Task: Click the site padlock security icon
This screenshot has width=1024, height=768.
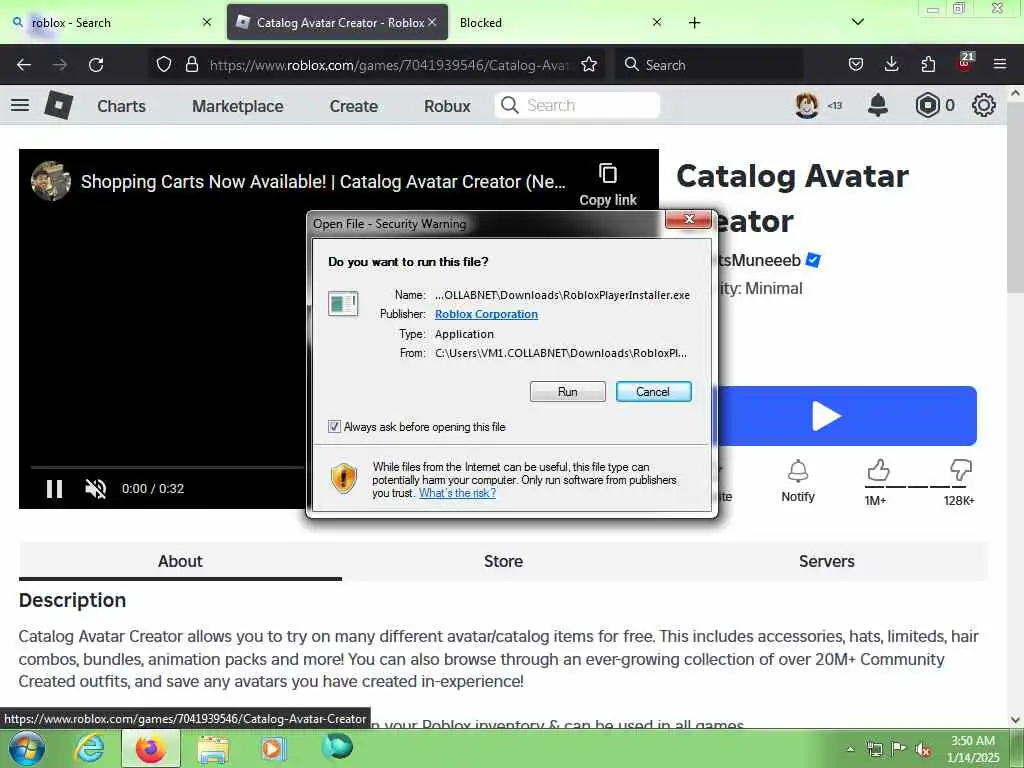Action: [191, 65]
